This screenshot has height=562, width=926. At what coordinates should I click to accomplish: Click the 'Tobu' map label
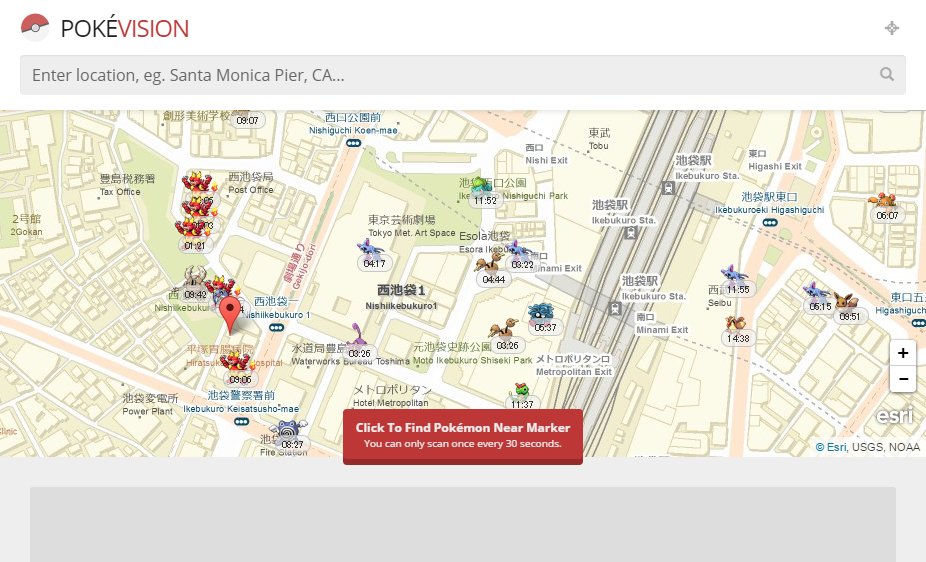click(x=598, y=146)
